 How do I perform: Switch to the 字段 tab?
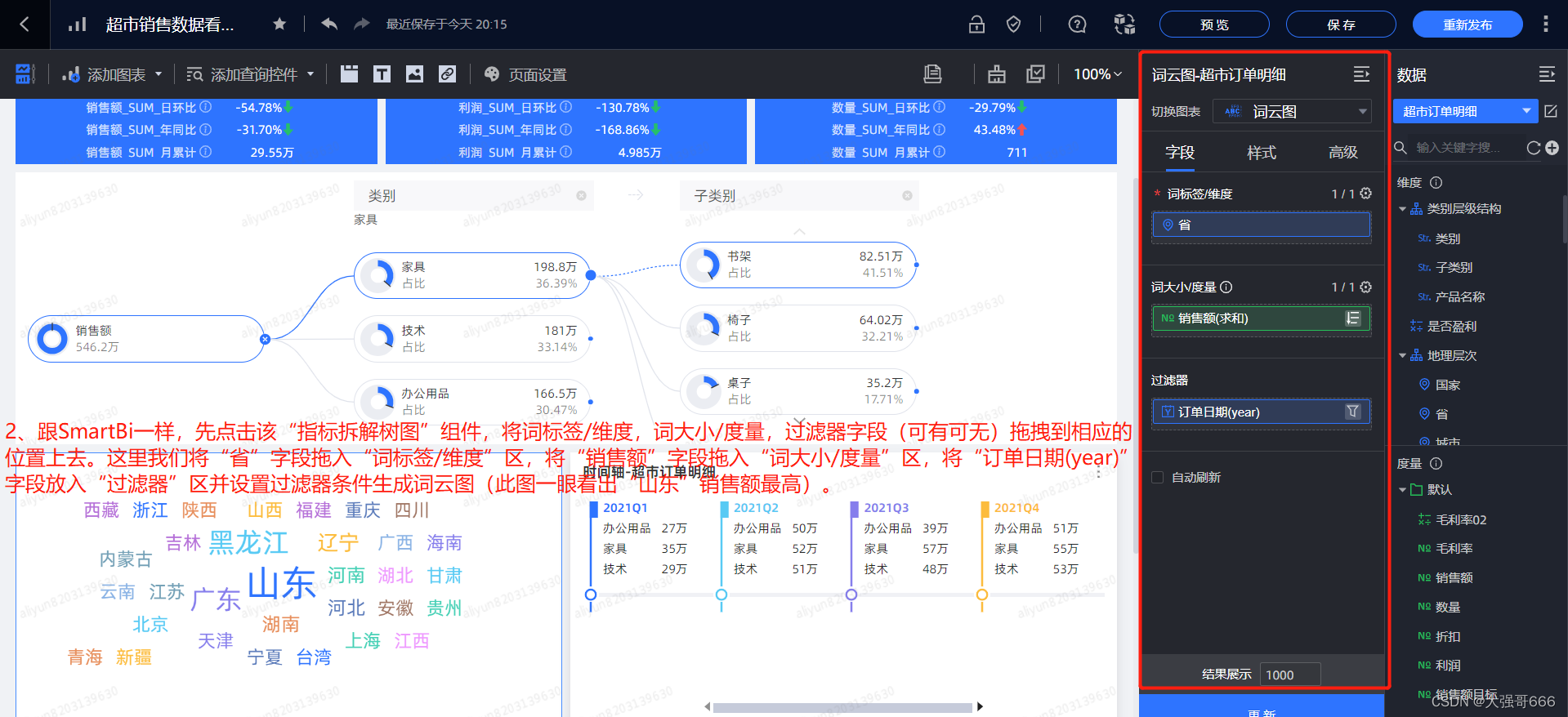[1180, 153]
